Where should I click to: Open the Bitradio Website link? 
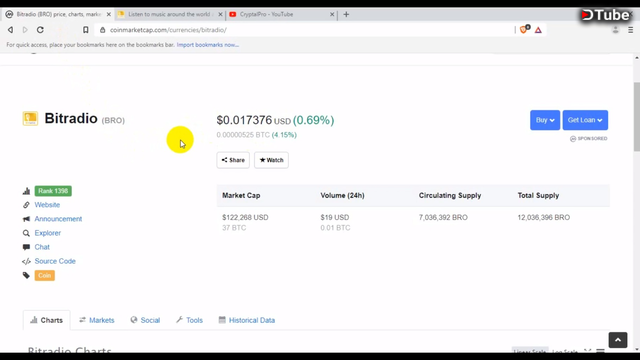[x=47, y=205]
